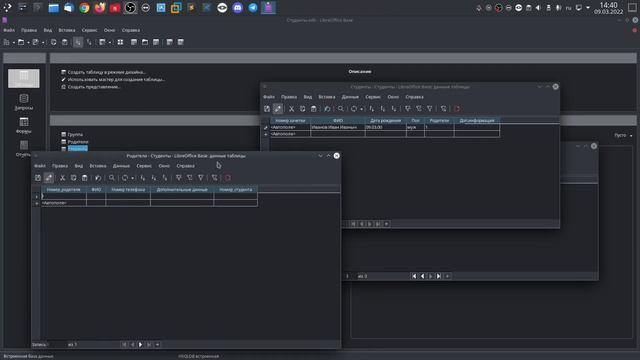Open Telegram from taskbar
The height and width of the screenshot is (360, 640).
(x=253, y=8)
